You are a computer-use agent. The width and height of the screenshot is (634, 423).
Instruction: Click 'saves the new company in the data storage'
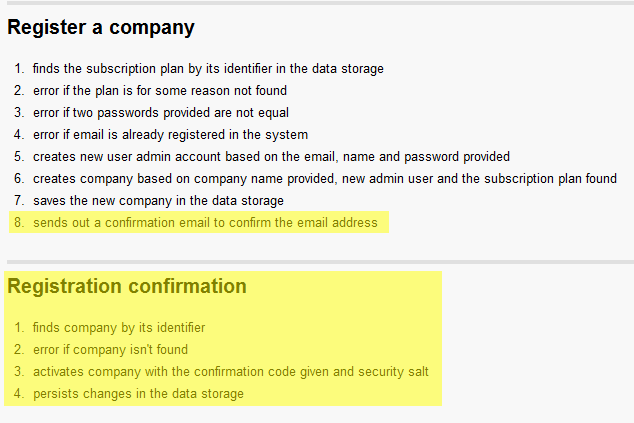coord(158,201)
